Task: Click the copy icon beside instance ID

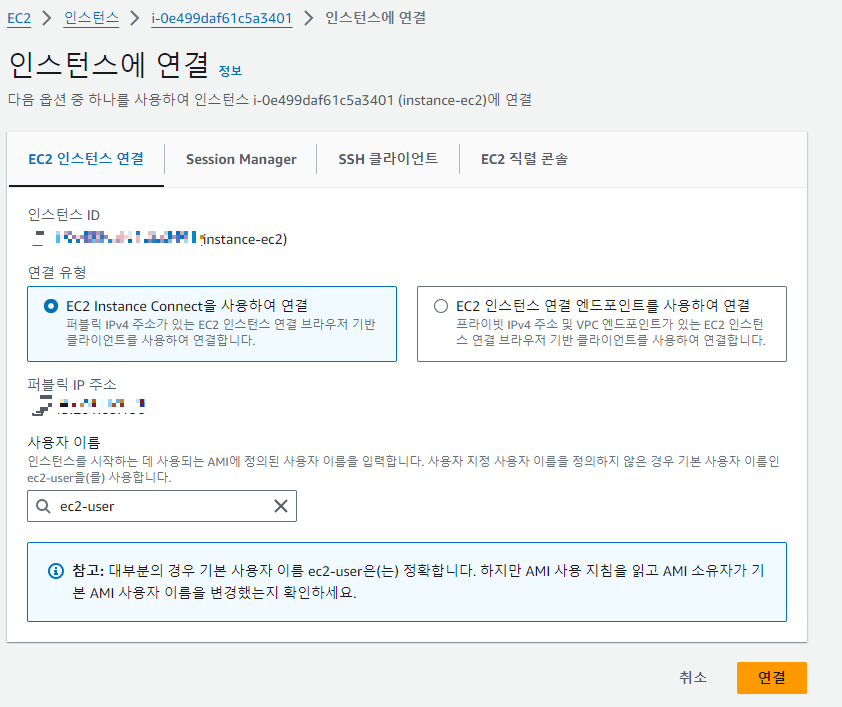Action: coord(38,238)
